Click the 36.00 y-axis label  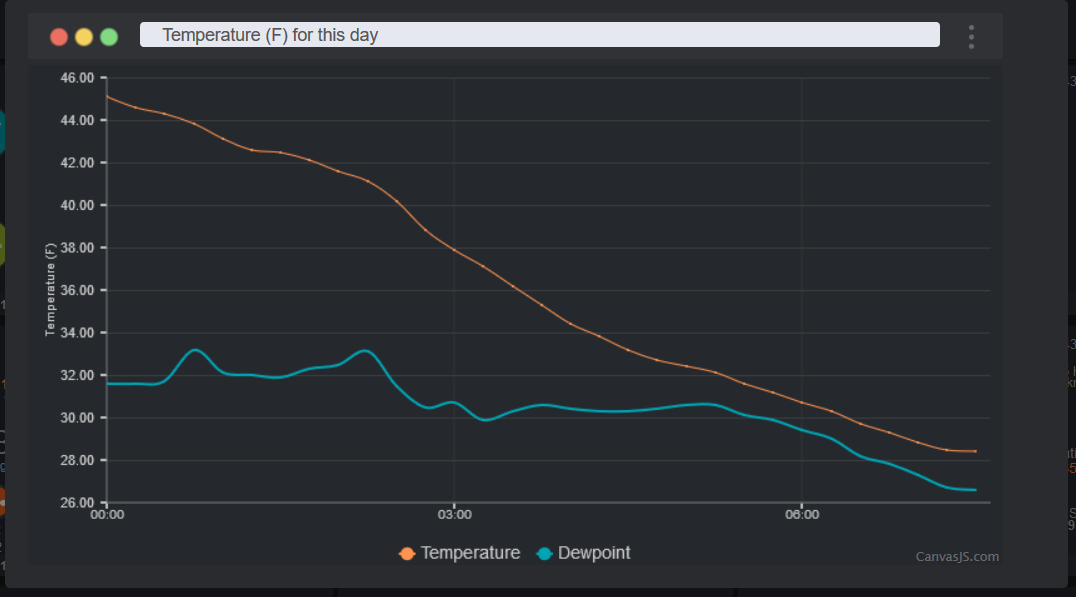pos(78,290)
